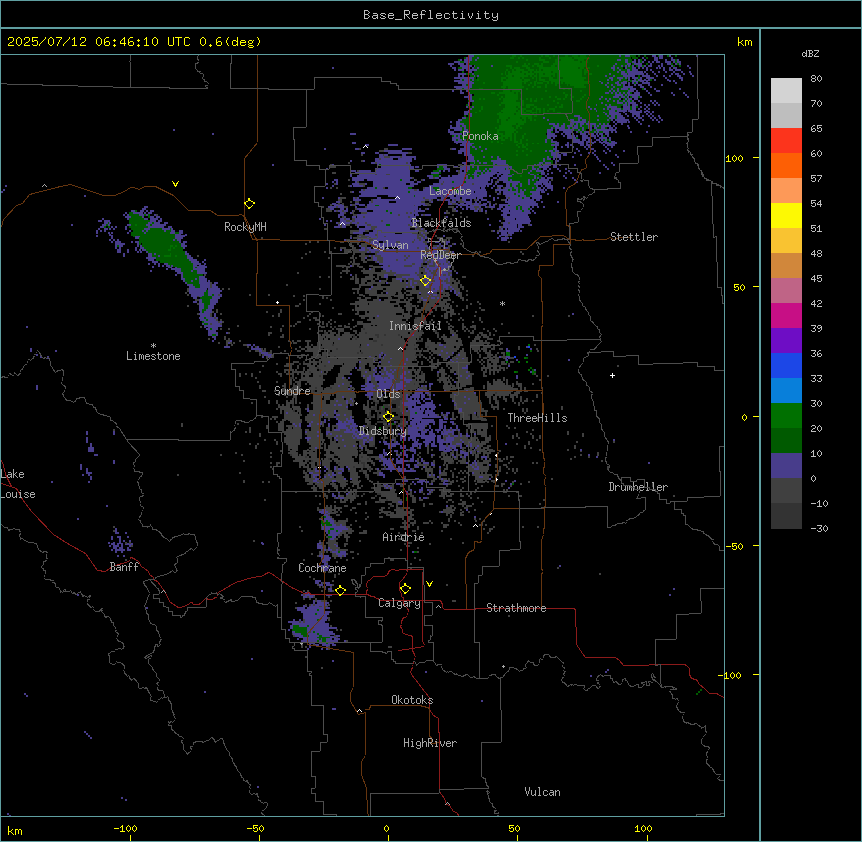Select the yellow diamond marker above Calgary

click(406, 589)
